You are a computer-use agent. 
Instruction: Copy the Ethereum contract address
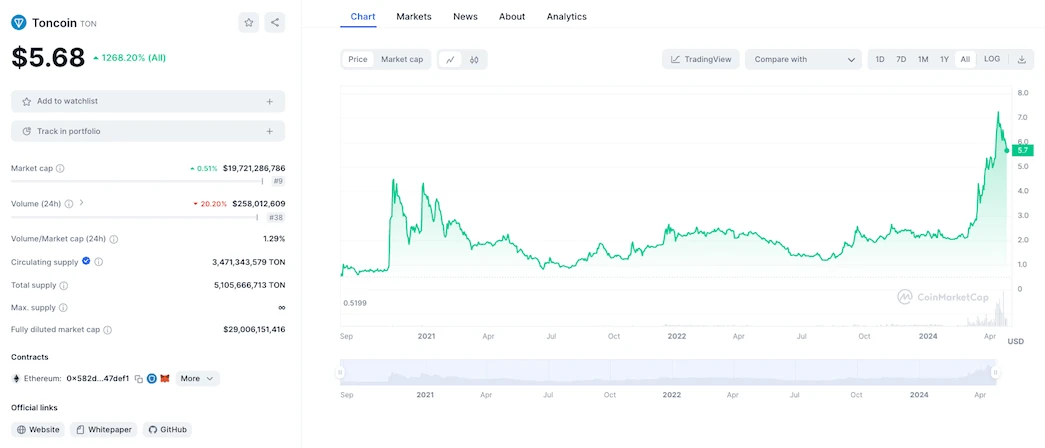click(139, 379)
